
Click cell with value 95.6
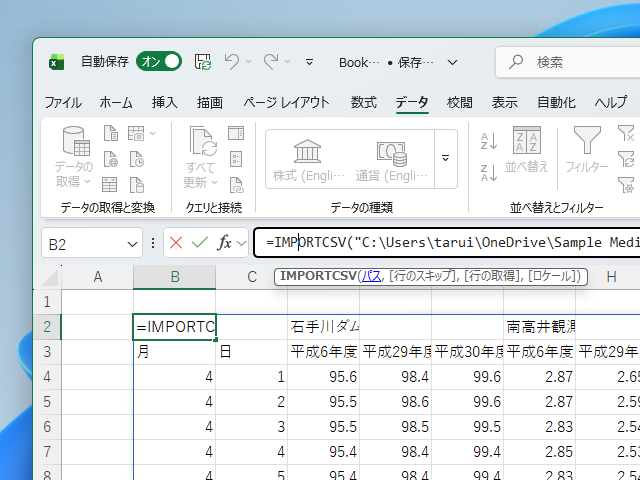coord(323,377)
